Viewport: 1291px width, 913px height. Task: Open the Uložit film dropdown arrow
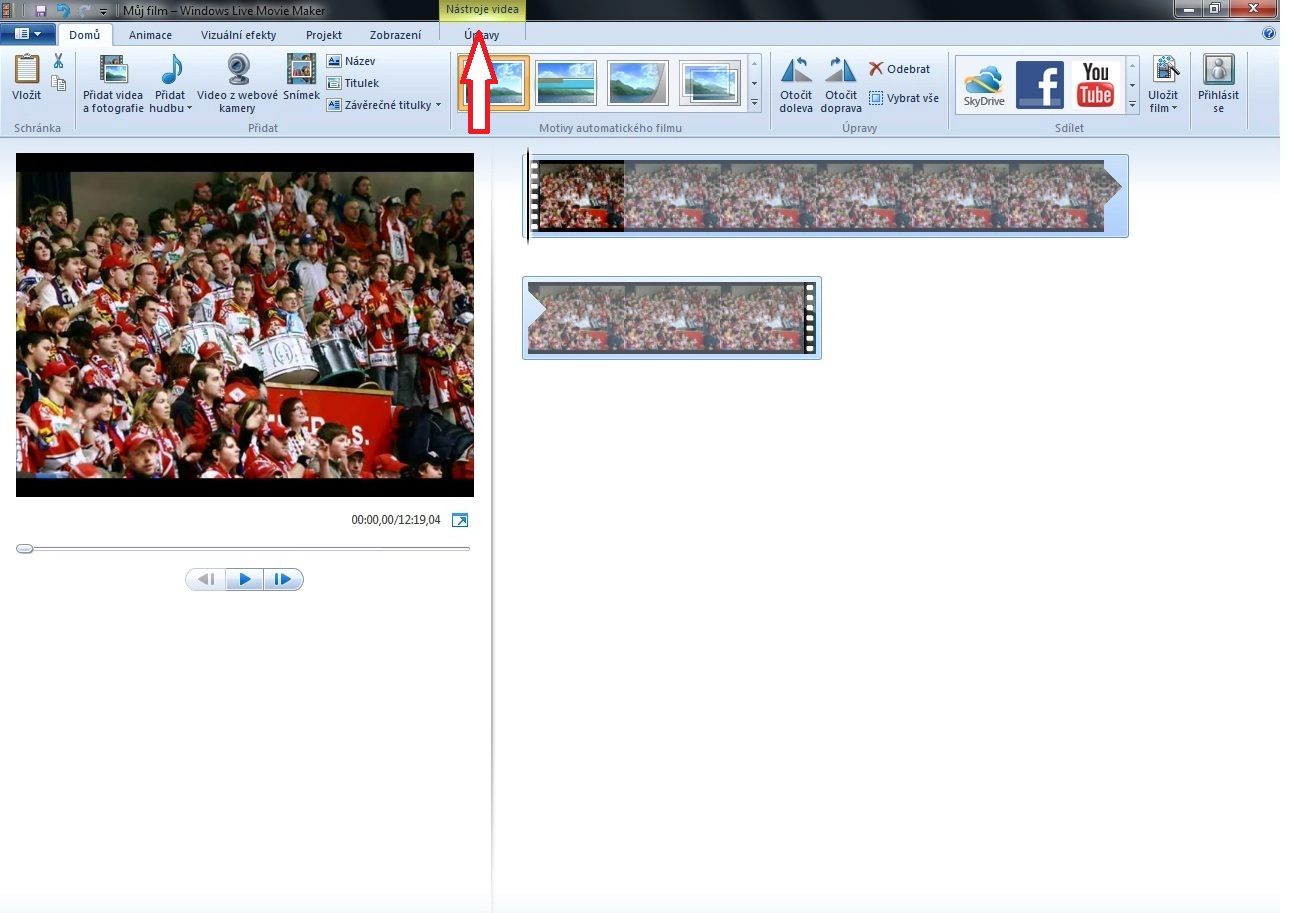pyautogui.click(x=1174, y=108)
